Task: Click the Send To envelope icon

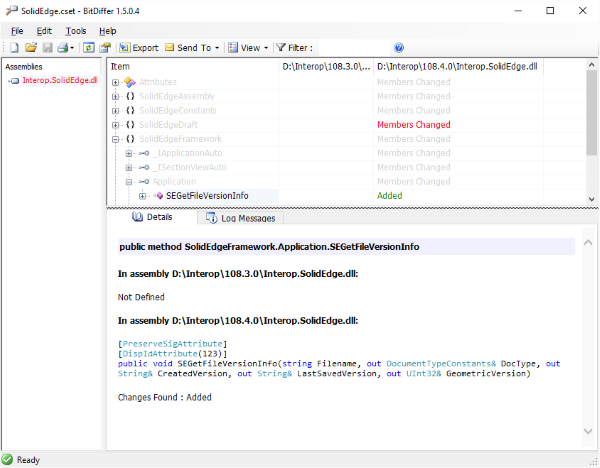Action: point(170,47)
